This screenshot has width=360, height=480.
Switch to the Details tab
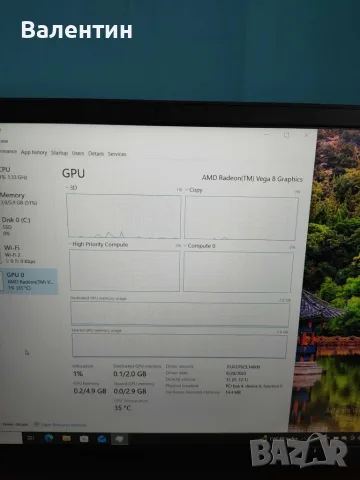(96, 153)
